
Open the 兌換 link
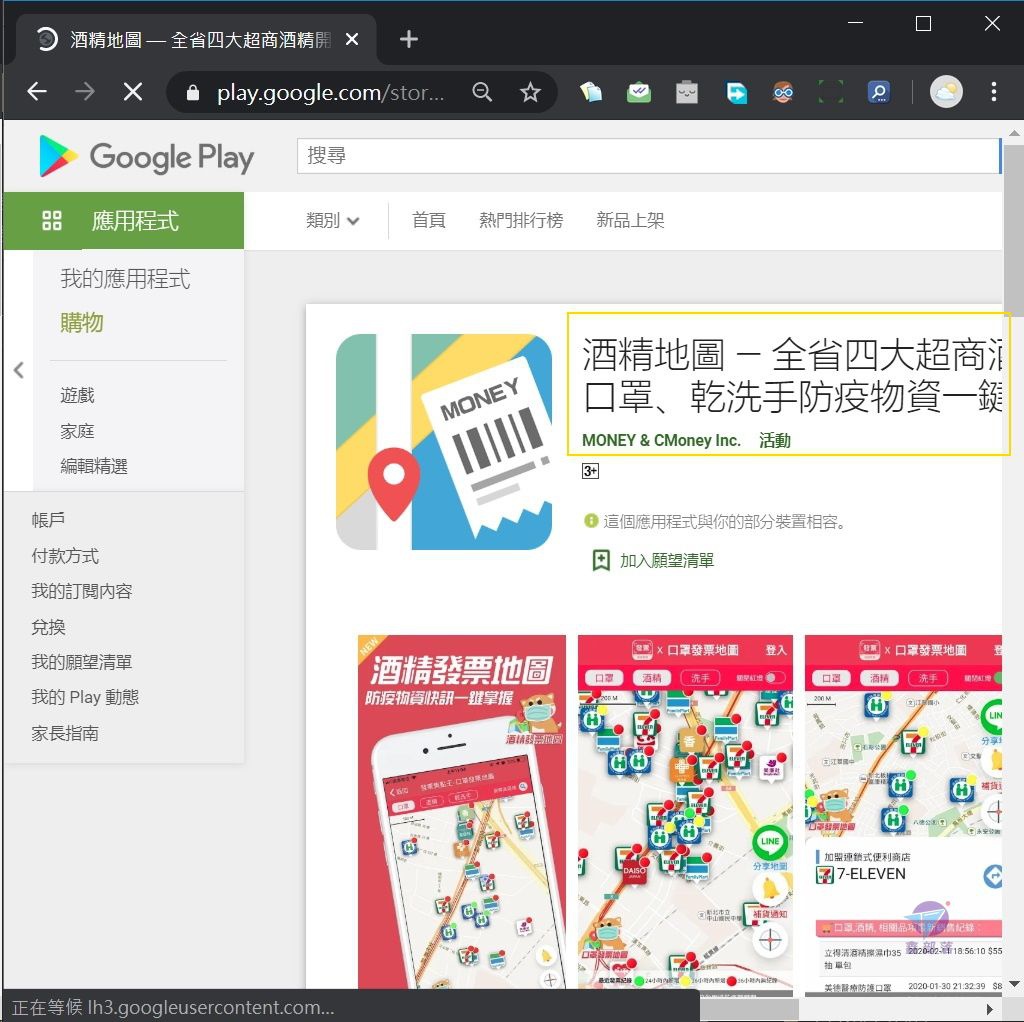point(48,627)
